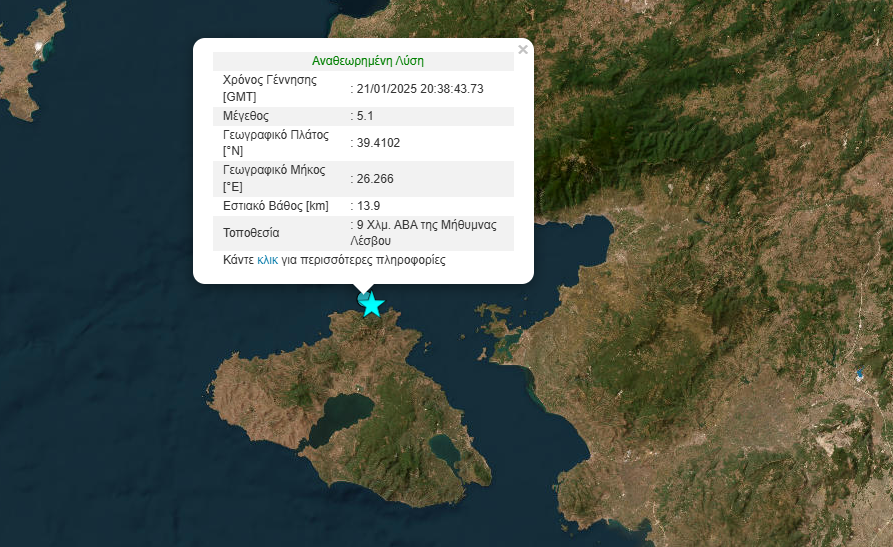Click the 'Εστιακό Βάθος [km]' label
The image size is (893, 547).
point(275,206)
